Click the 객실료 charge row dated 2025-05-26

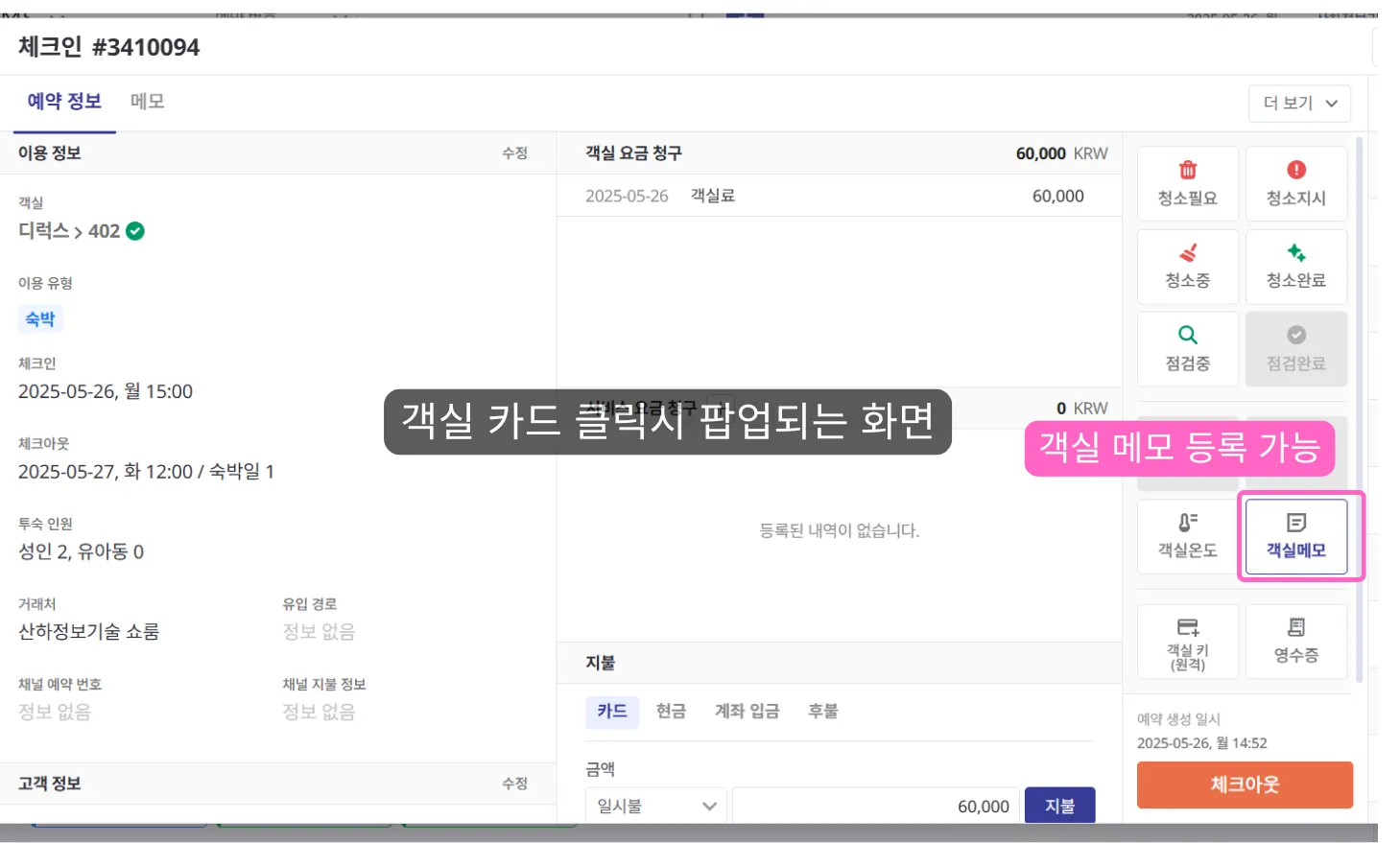pyautogui.click(x=839, y=196)
